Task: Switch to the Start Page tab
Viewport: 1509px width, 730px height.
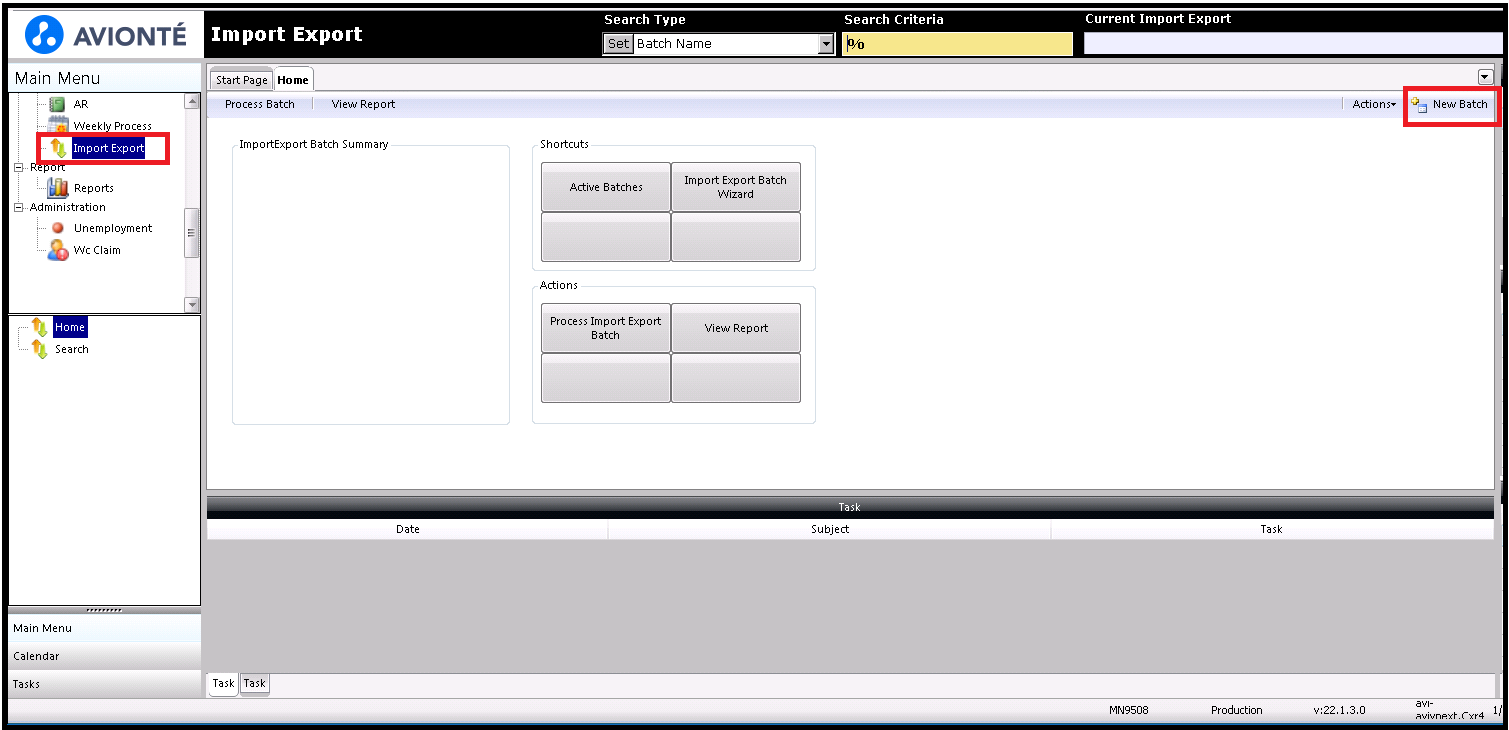Action: click(242, 80)
